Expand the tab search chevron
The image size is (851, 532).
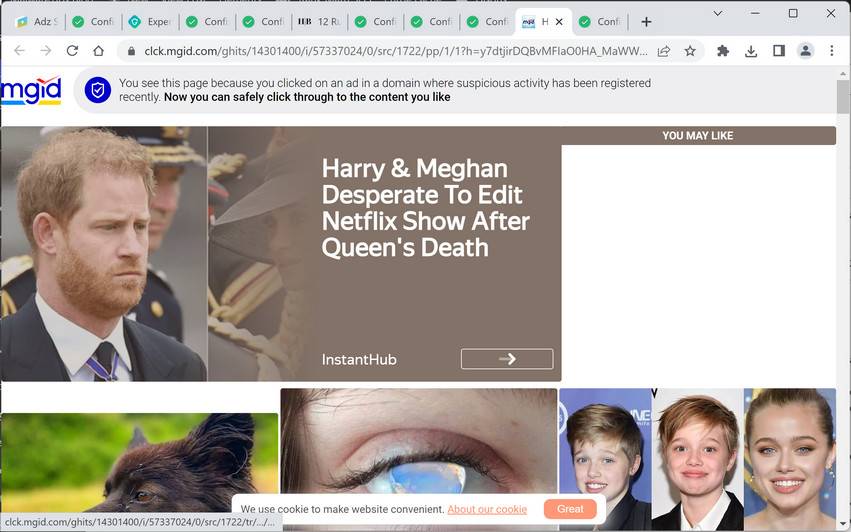point(717,14)
